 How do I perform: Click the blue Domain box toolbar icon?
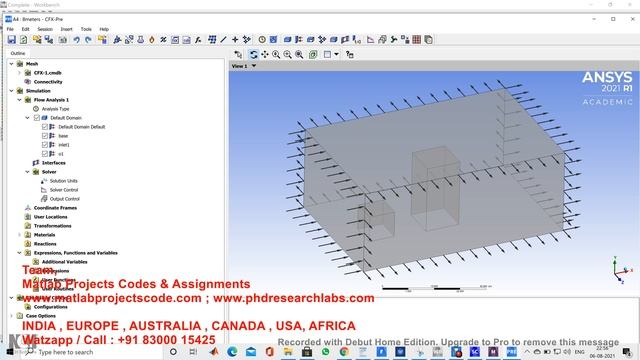(287, 40)
